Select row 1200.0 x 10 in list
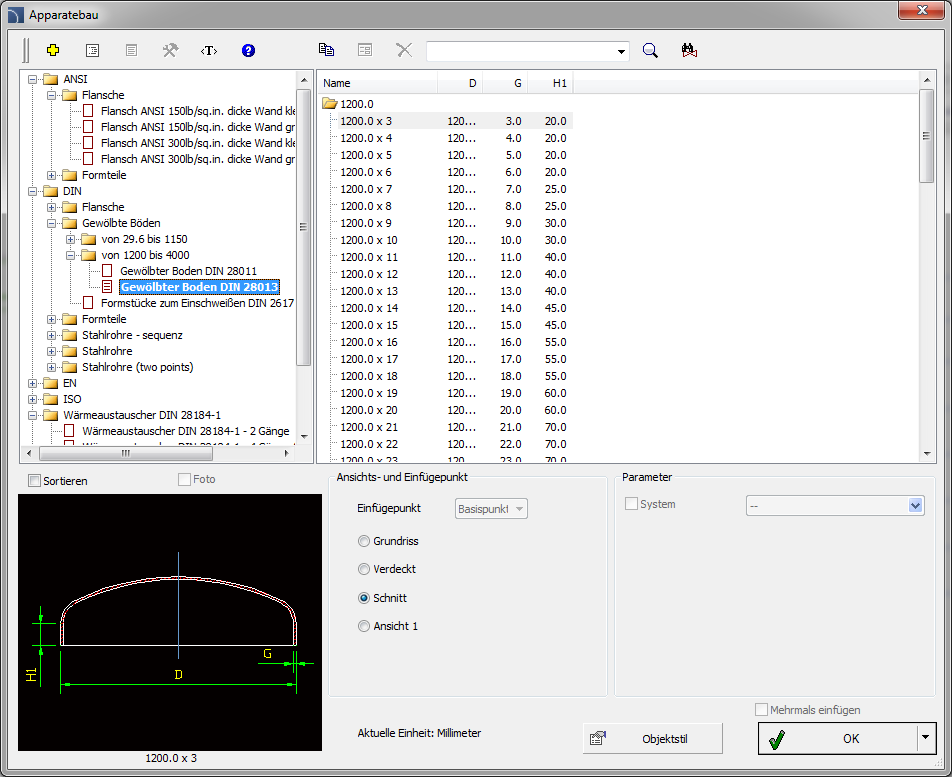The image size is (952, 777). [x=369, y=240]
